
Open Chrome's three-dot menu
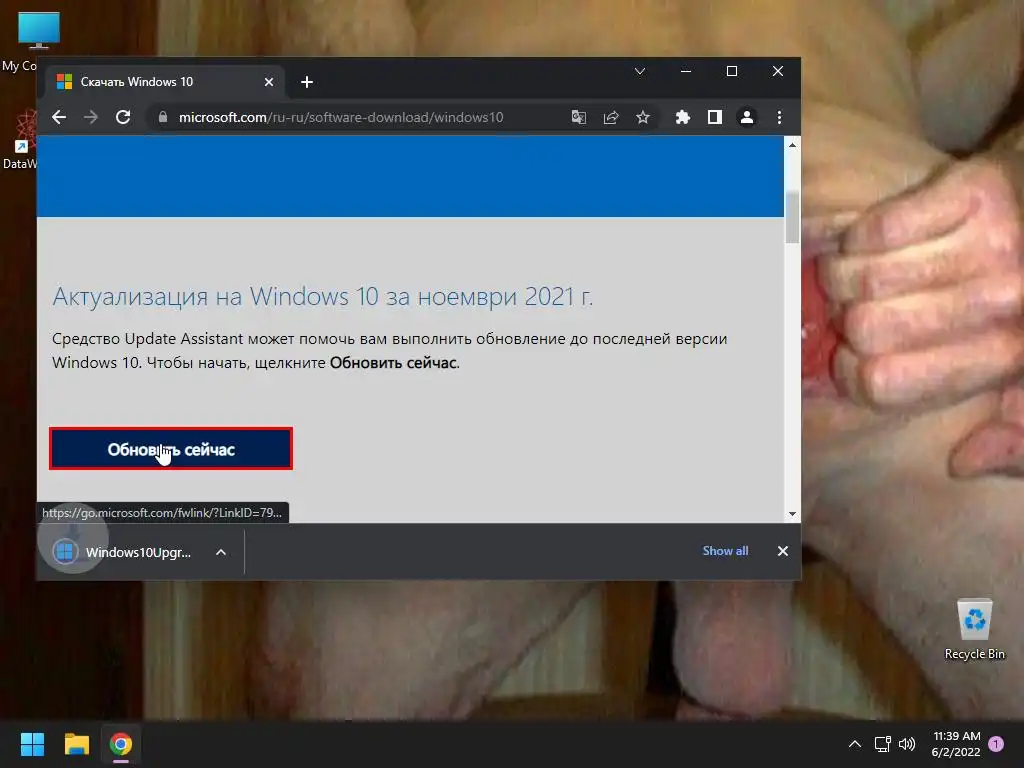779,118
